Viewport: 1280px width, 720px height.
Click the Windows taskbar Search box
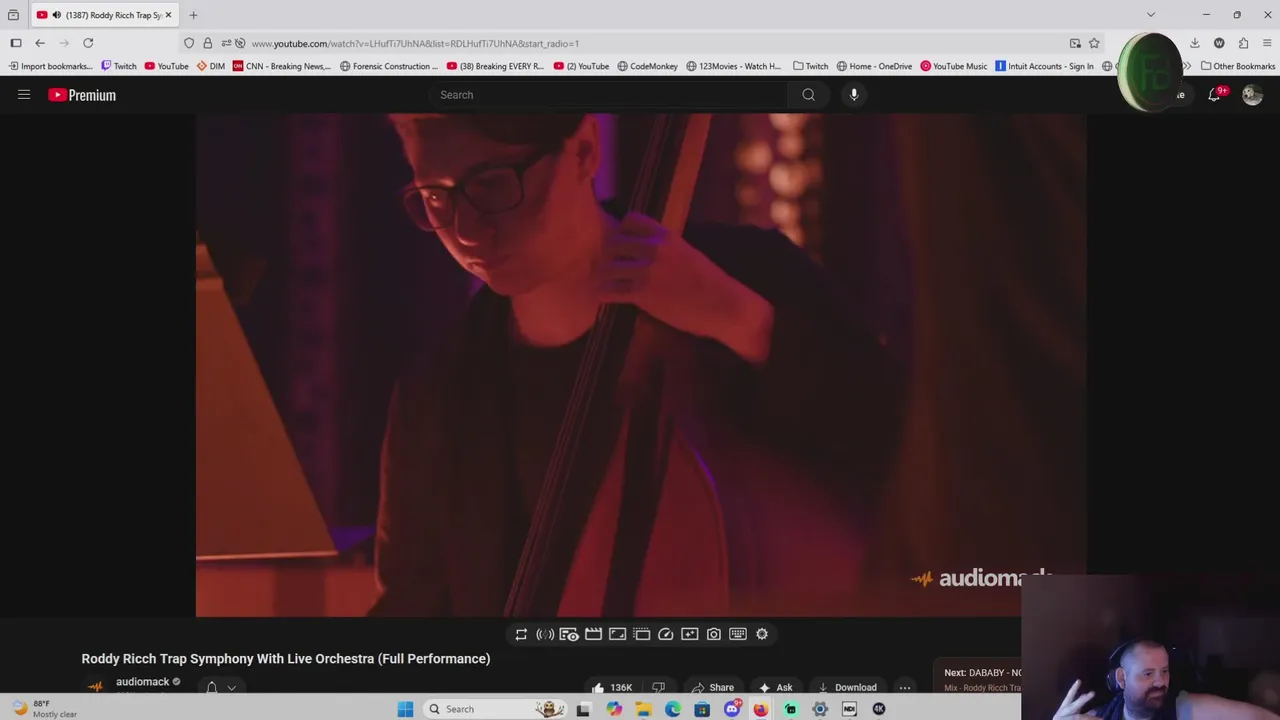493,709
